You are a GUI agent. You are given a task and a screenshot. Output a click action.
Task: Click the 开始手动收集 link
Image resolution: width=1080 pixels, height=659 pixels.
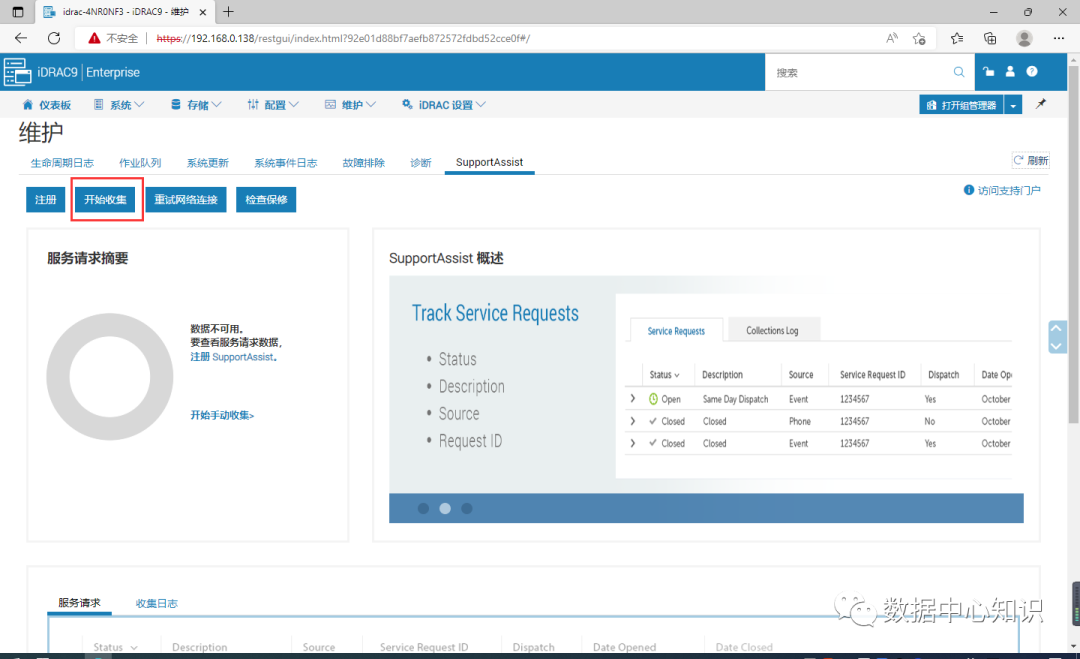(222, 415)
